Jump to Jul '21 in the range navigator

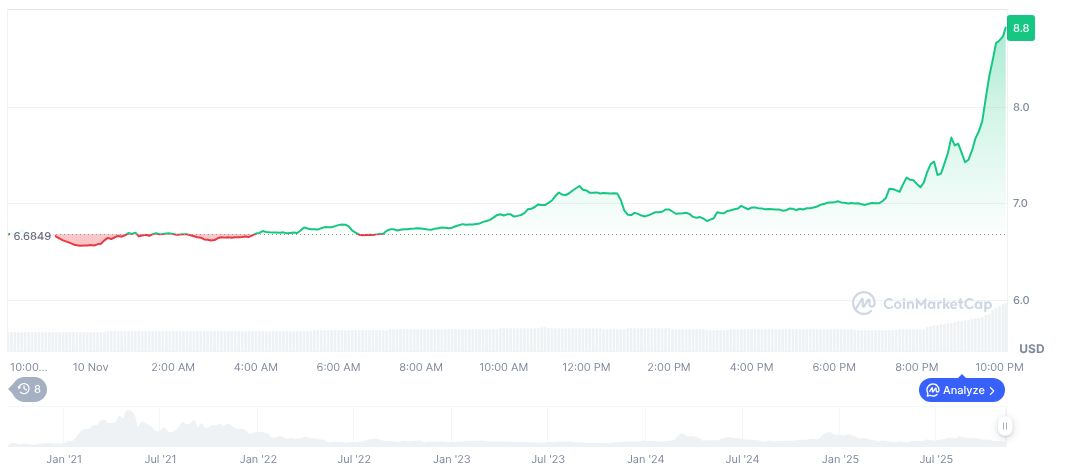pos(161,459)
